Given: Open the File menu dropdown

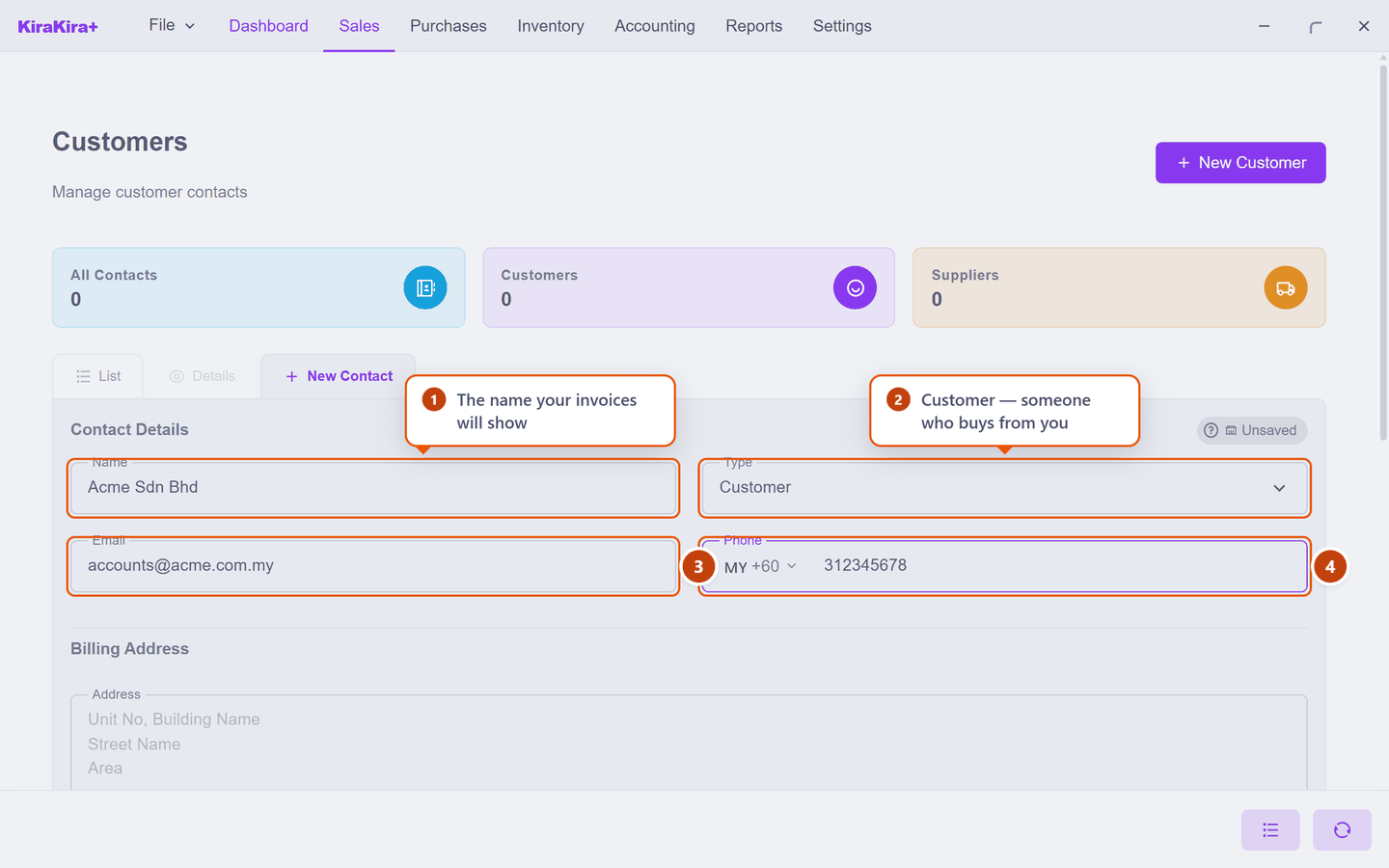Looking at the screenshot, I should pos(172,25).
